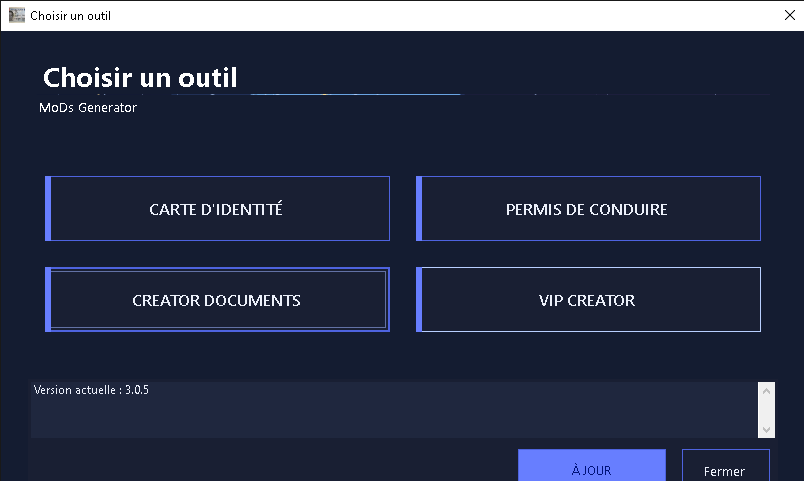
Task: Close the Choisir un outil window
Action: click(790, 15)
